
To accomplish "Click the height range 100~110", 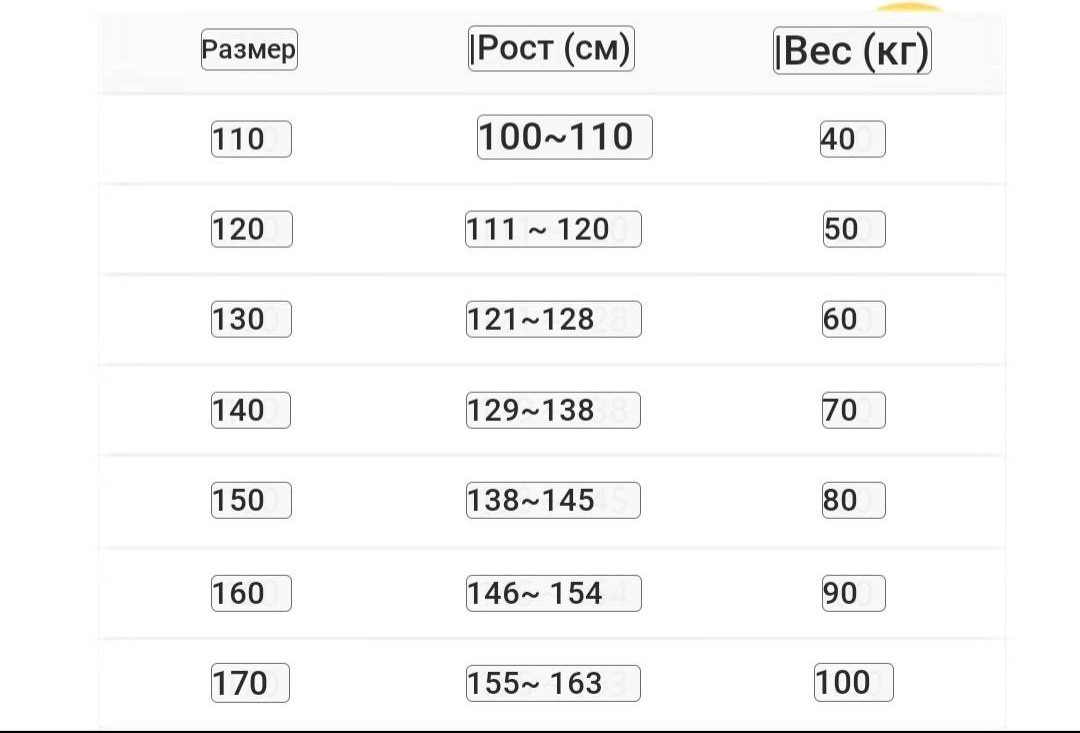I will [x=565, y=137].
